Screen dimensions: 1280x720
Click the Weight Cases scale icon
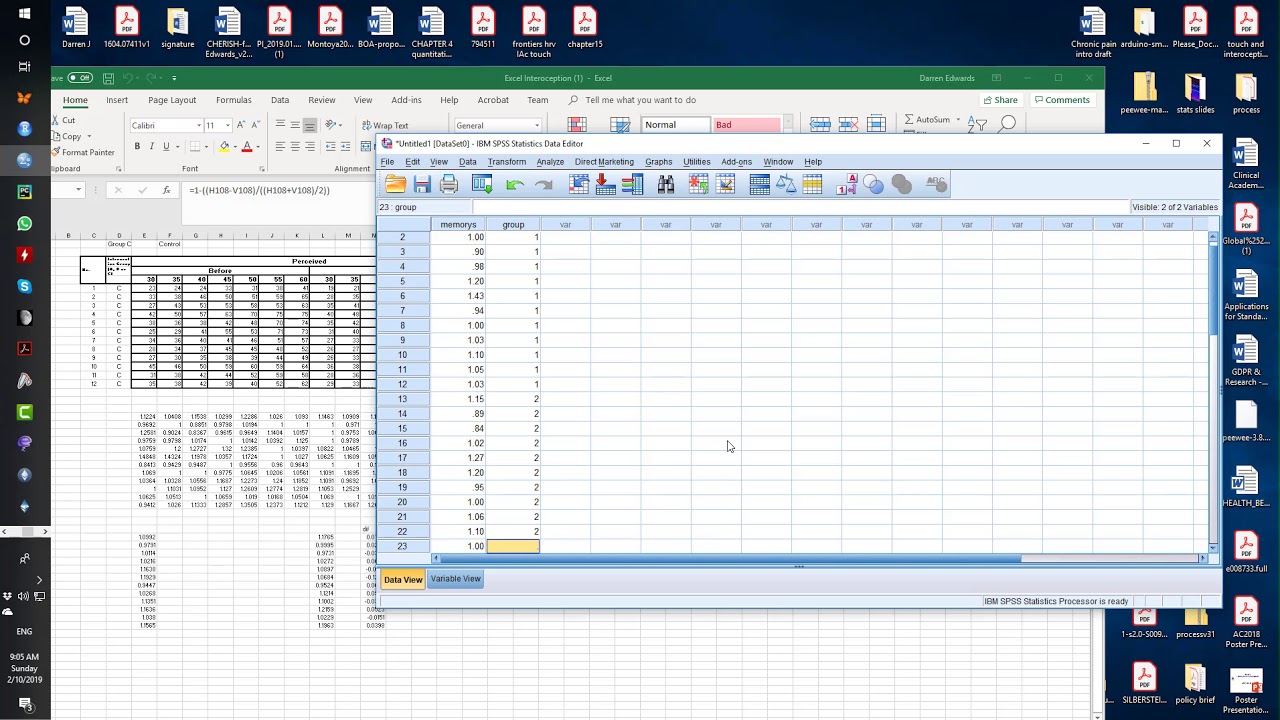click(x=786, y=184)
